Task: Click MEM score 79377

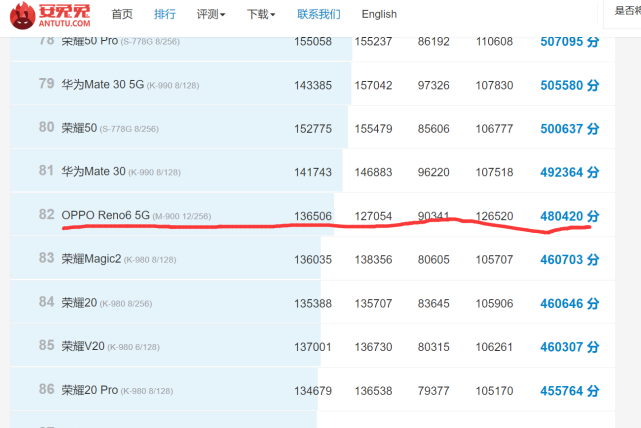Action: tap(433, 391)
